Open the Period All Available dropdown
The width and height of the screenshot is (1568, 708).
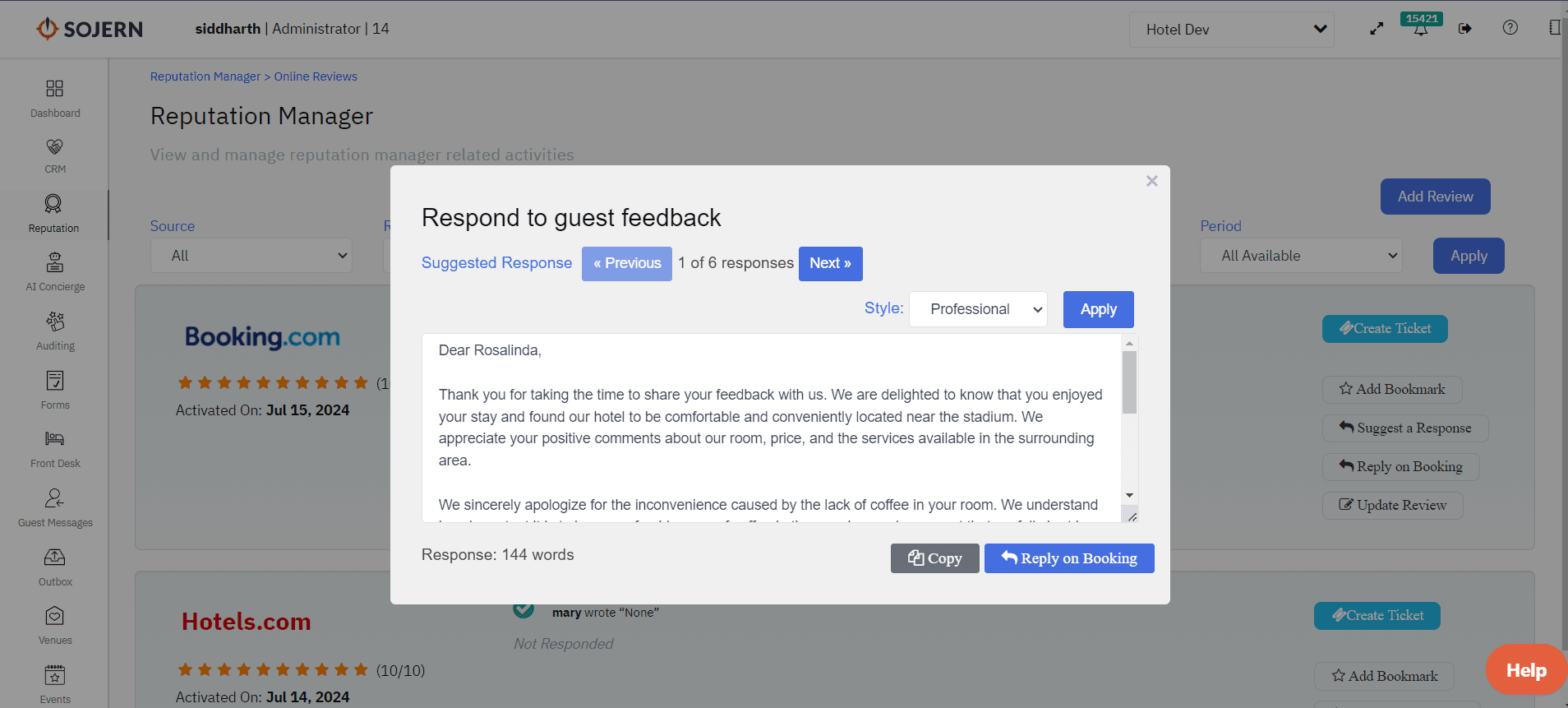[1301, 255]
